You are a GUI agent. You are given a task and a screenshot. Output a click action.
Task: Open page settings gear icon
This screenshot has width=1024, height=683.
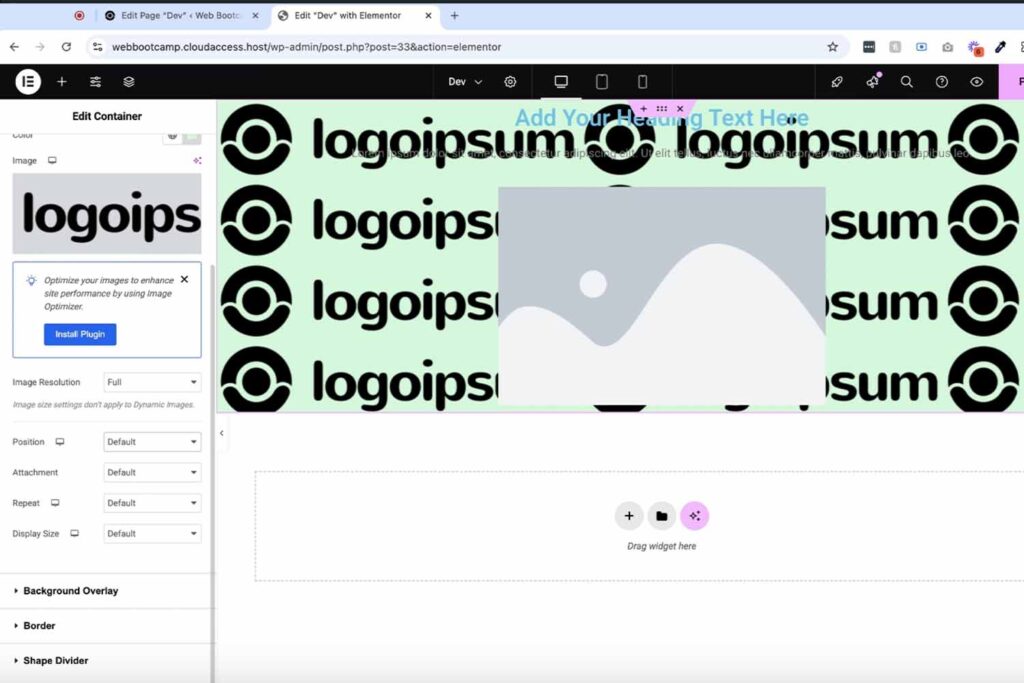click(510, 82)
